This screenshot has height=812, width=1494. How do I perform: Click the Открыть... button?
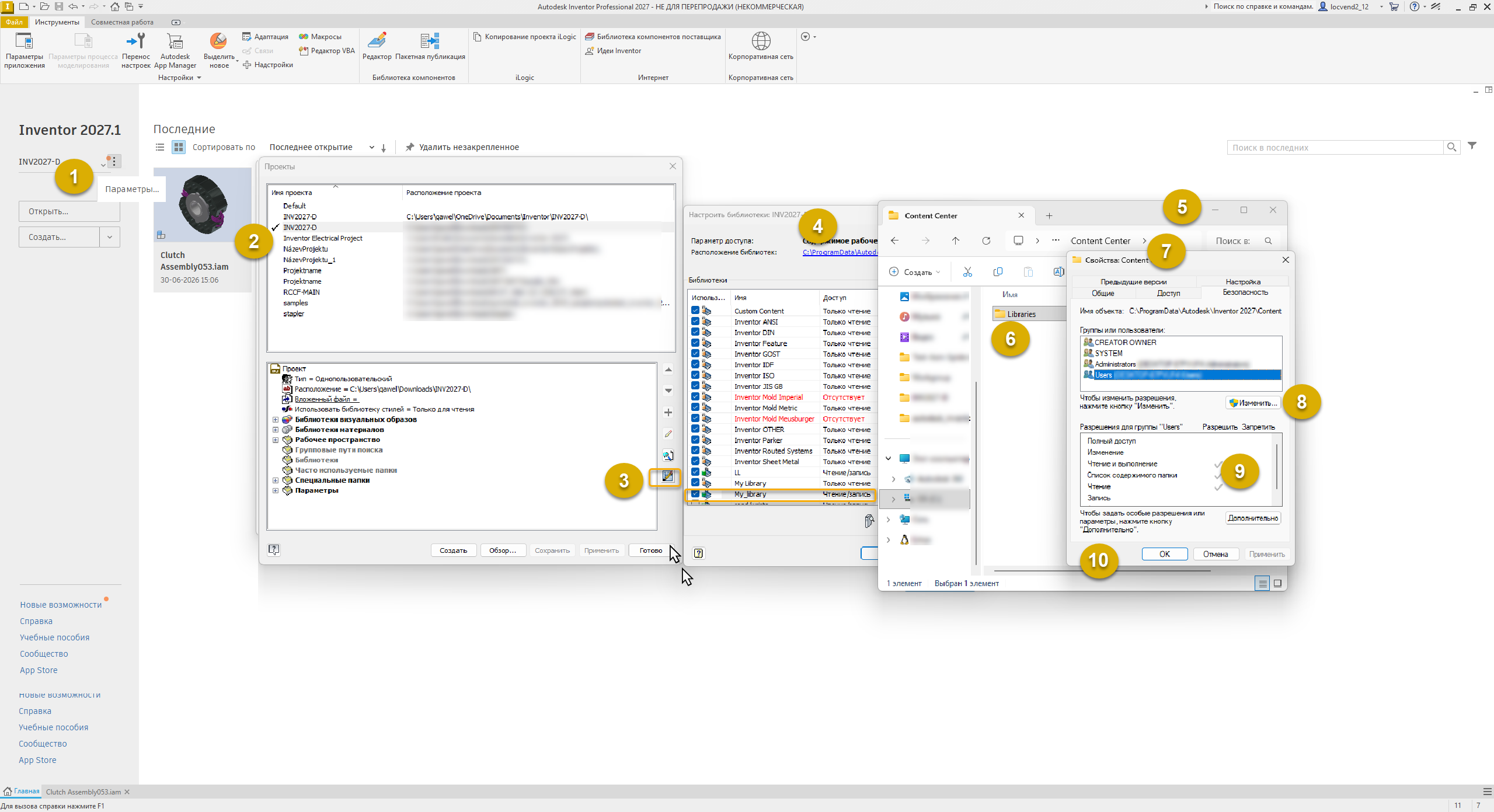coord(69,211)
